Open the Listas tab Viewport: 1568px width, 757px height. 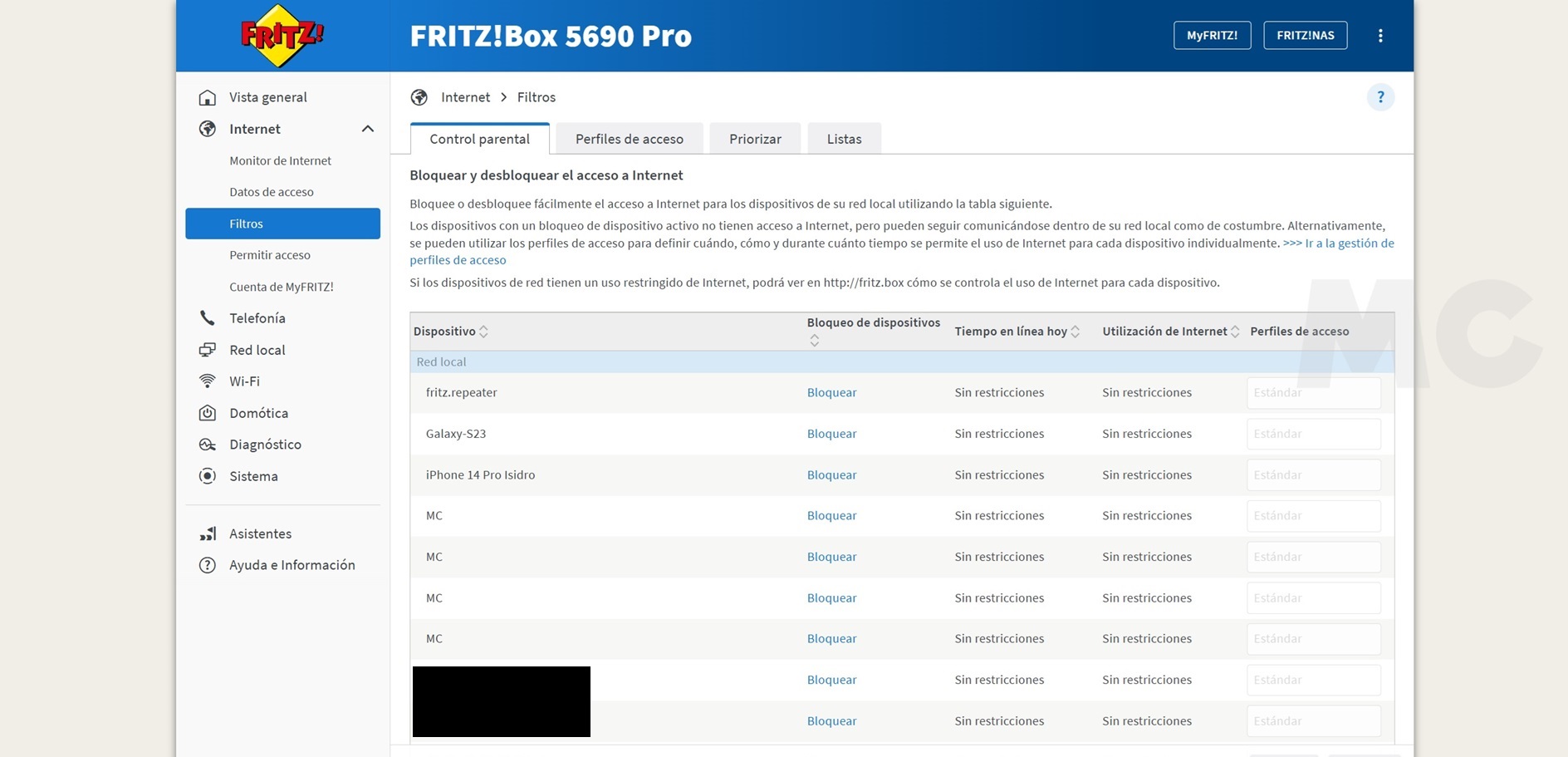click(x=844, y=139)
